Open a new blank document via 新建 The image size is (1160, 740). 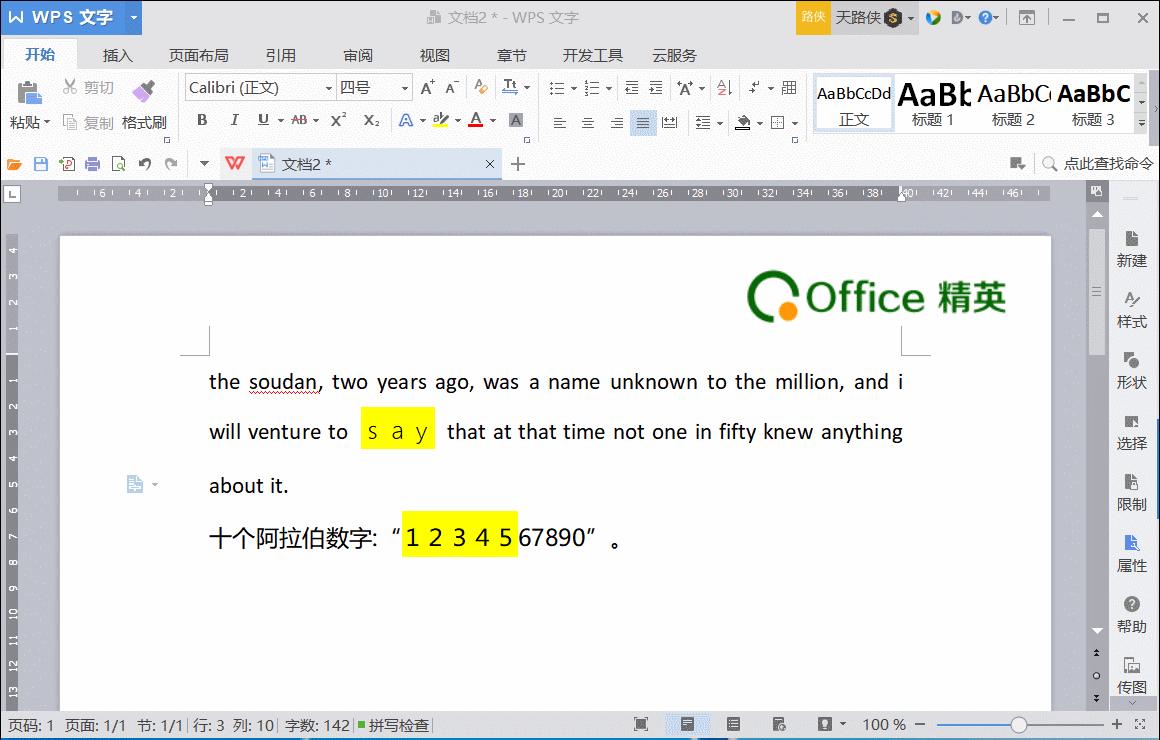pyautogui.click(x=1131, y=248)
